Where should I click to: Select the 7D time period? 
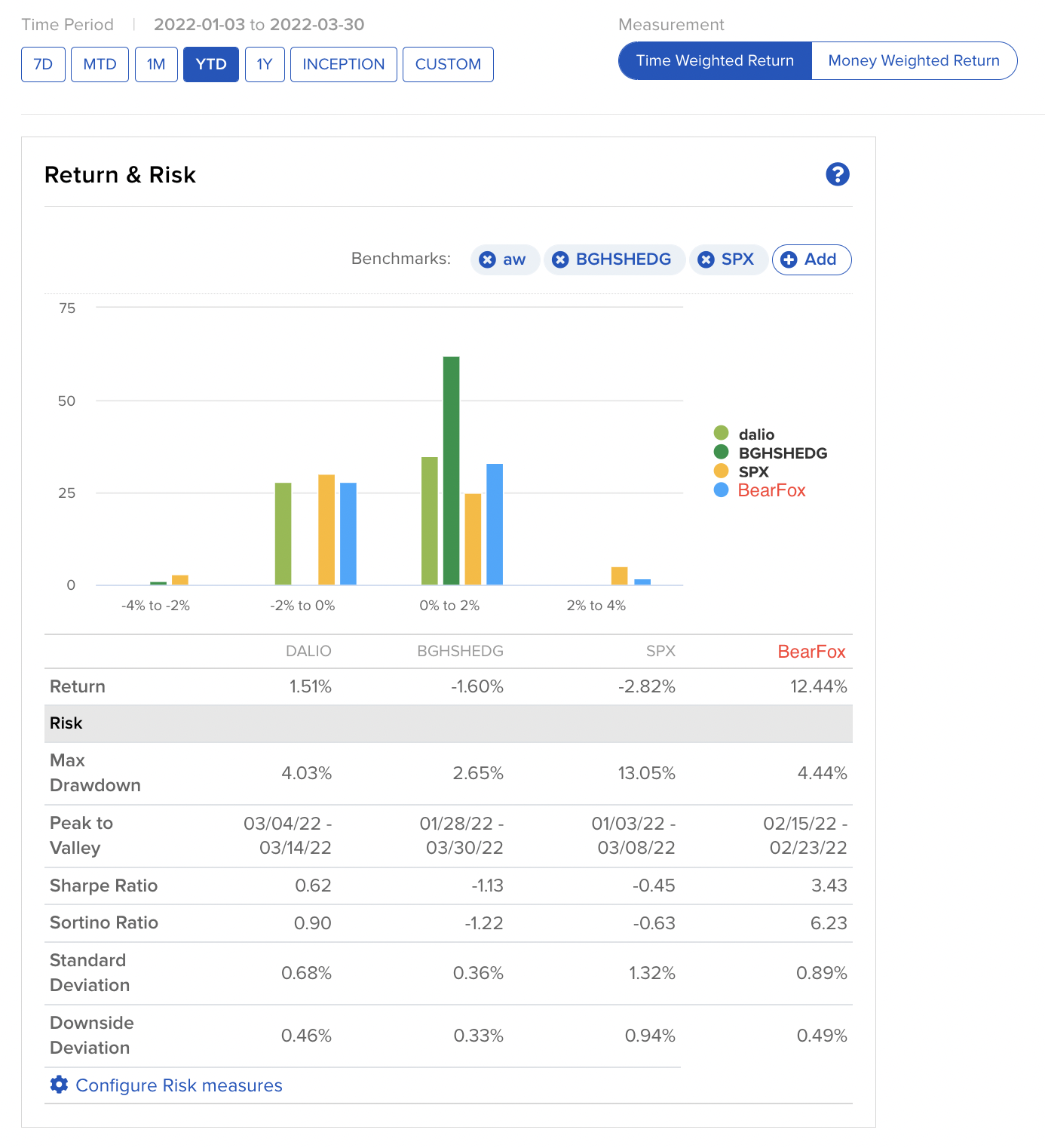[x=43, y=64]
